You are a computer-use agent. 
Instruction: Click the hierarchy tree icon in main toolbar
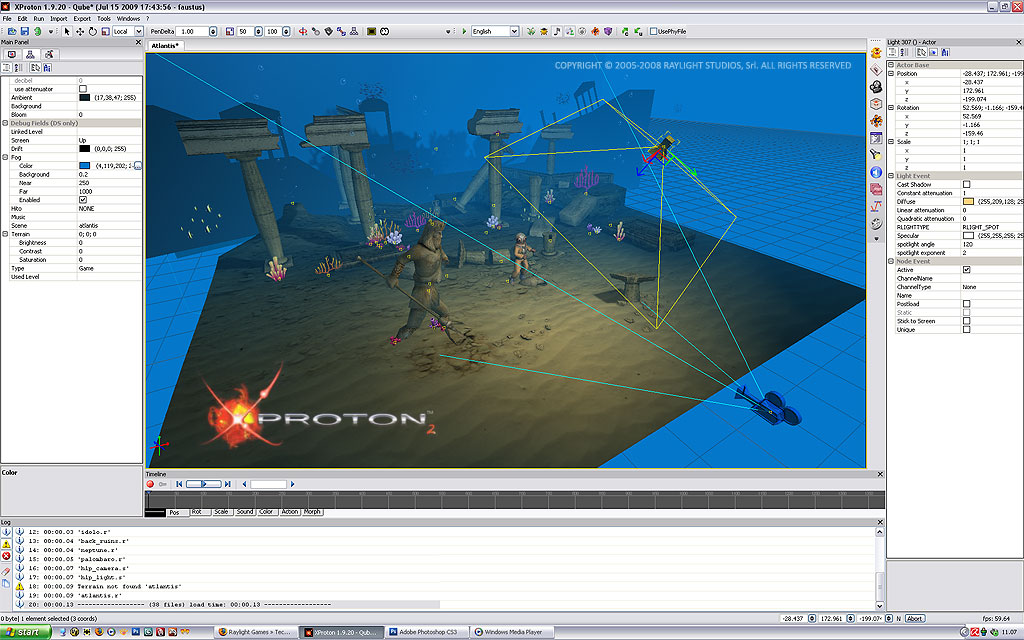click(x=354, y=31)
